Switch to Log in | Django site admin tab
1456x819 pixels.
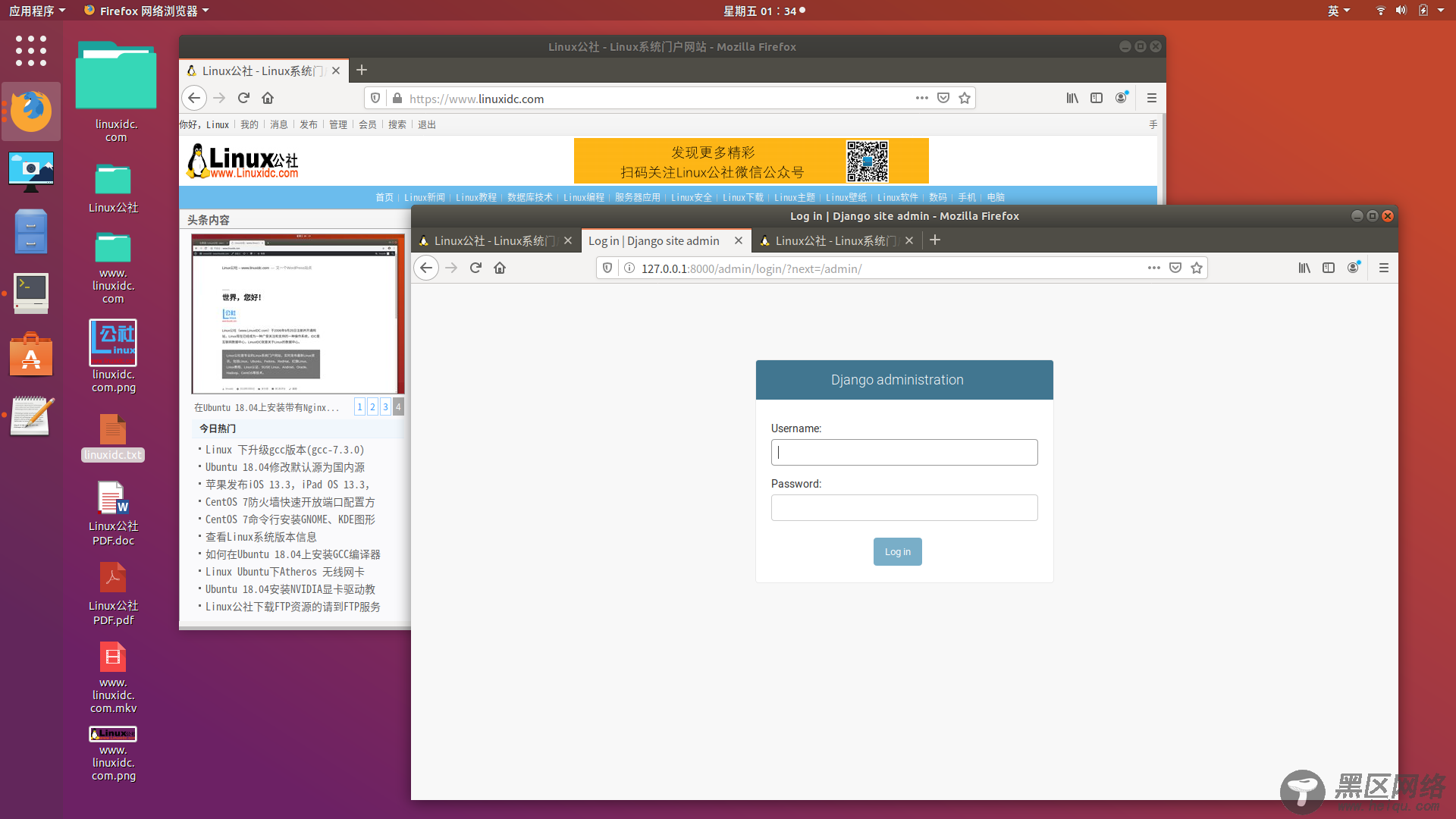coord(654,240)
